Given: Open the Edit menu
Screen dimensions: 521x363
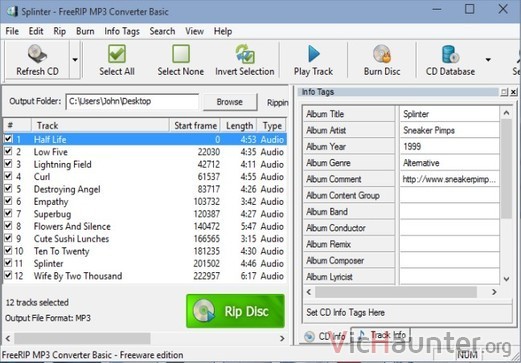Looking at the screenshot, I should click(x=36, y=31).
